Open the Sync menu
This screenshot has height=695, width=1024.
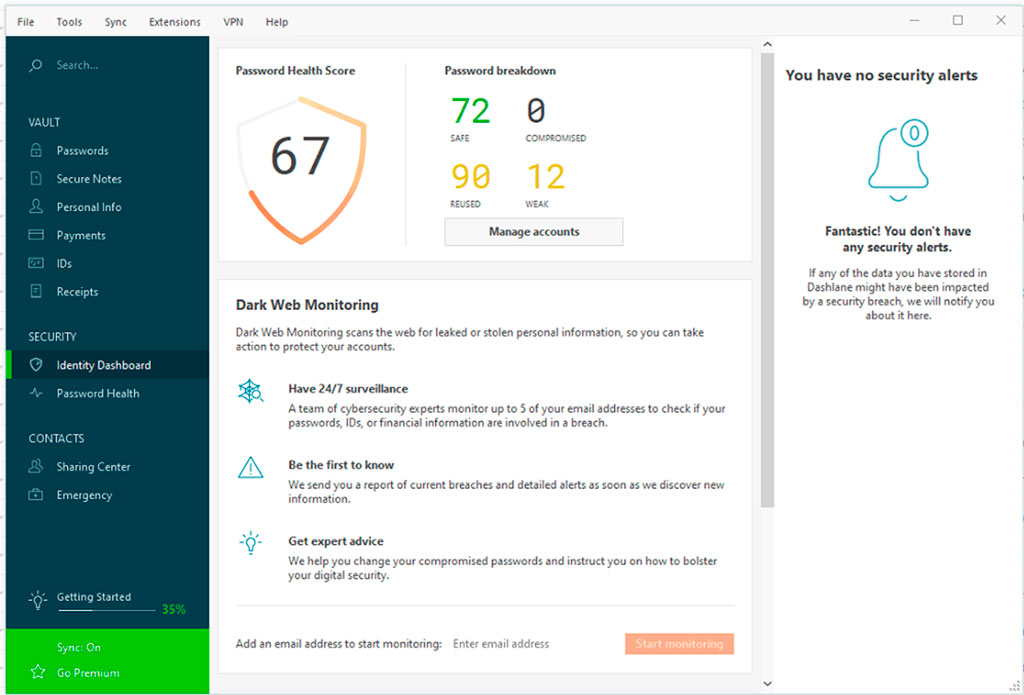click(116, 22)
